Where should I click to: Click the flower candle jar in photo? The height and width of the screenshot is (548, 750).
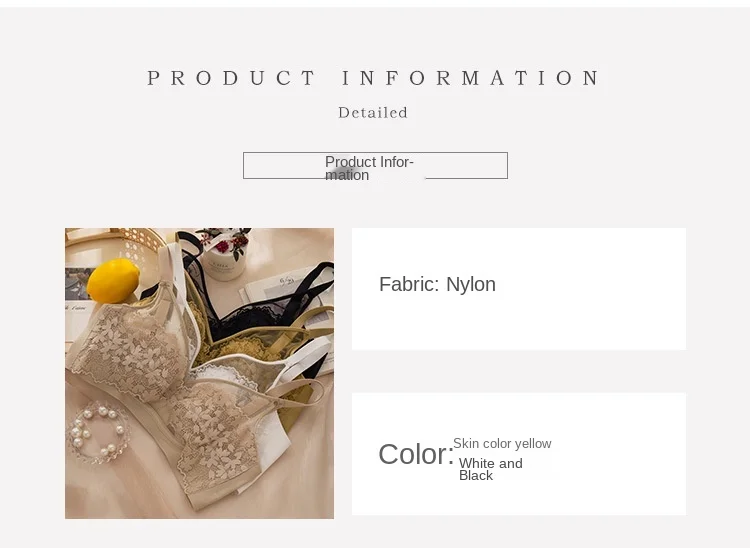point(224,254)
